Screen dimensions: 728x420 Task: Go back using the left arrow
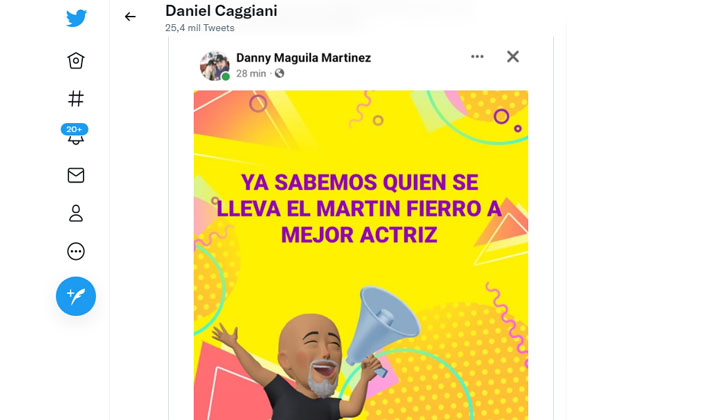click(x=130, y=17)
